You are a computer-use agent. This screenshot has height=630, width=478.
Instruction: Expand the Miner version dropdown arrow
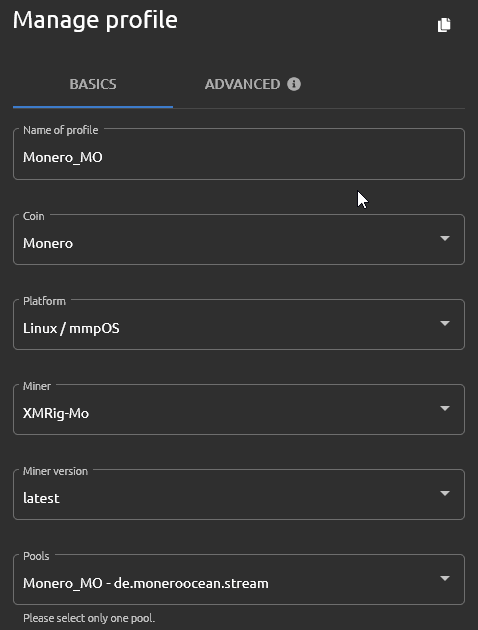pos(445,493)
